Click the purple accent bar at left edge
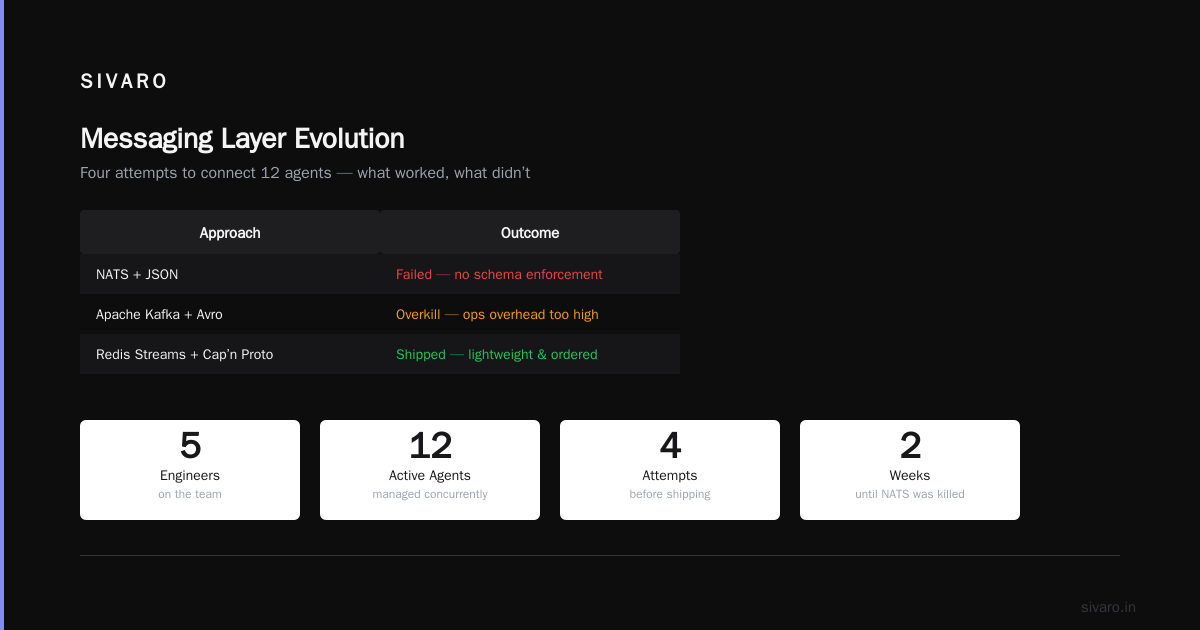This screenshot has height=630, width=1200. tap(2, 315)
